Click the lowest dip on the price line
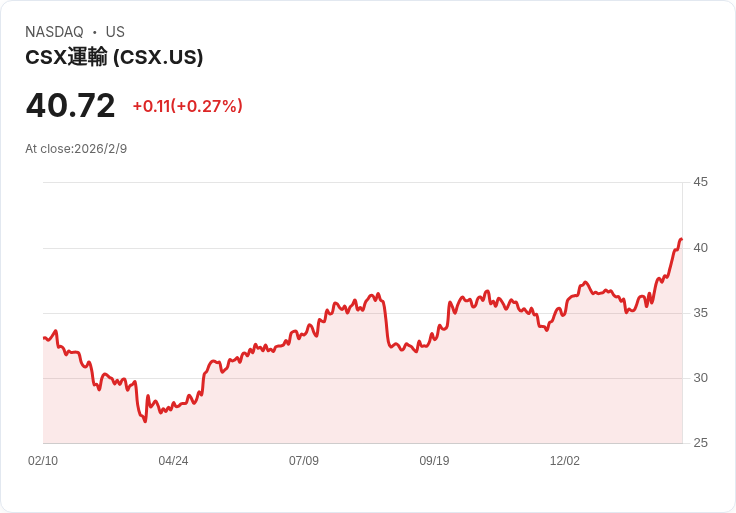Viewport: 736px width, 513px height. [x=145, y=421]
